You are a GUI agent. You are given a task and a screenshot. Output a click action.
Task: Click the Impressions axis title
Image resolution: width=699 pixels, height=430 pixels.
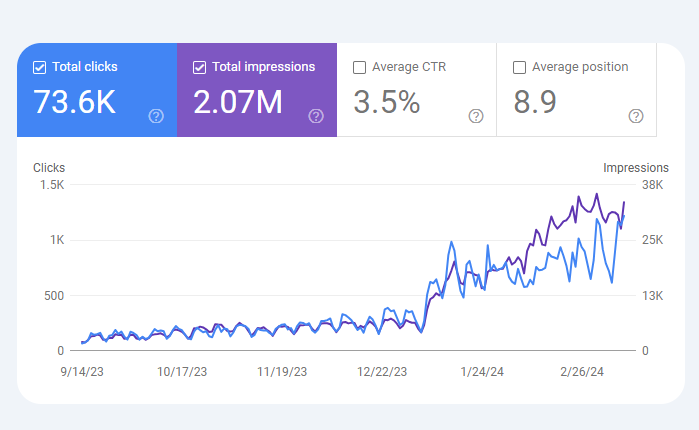click(636, 168)
